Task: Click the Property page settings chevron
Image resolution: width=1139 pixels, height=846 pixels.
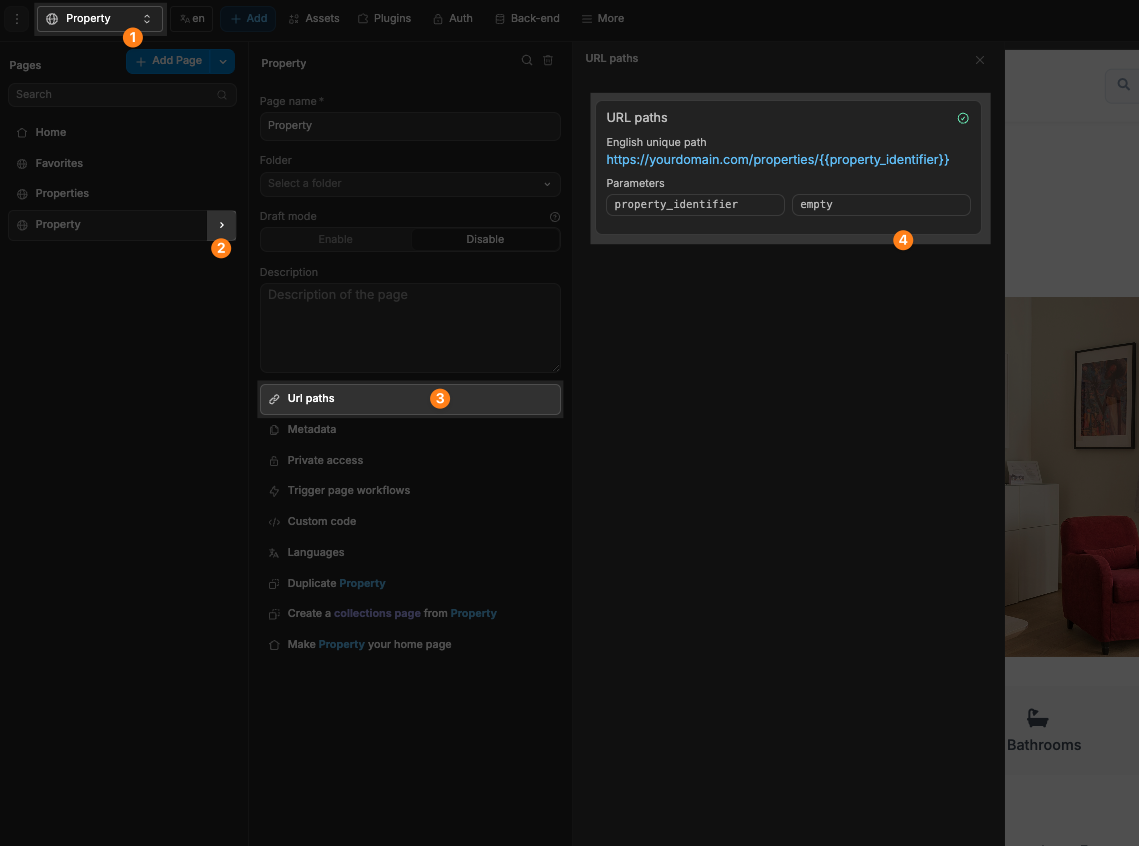Action: point(221,225)
